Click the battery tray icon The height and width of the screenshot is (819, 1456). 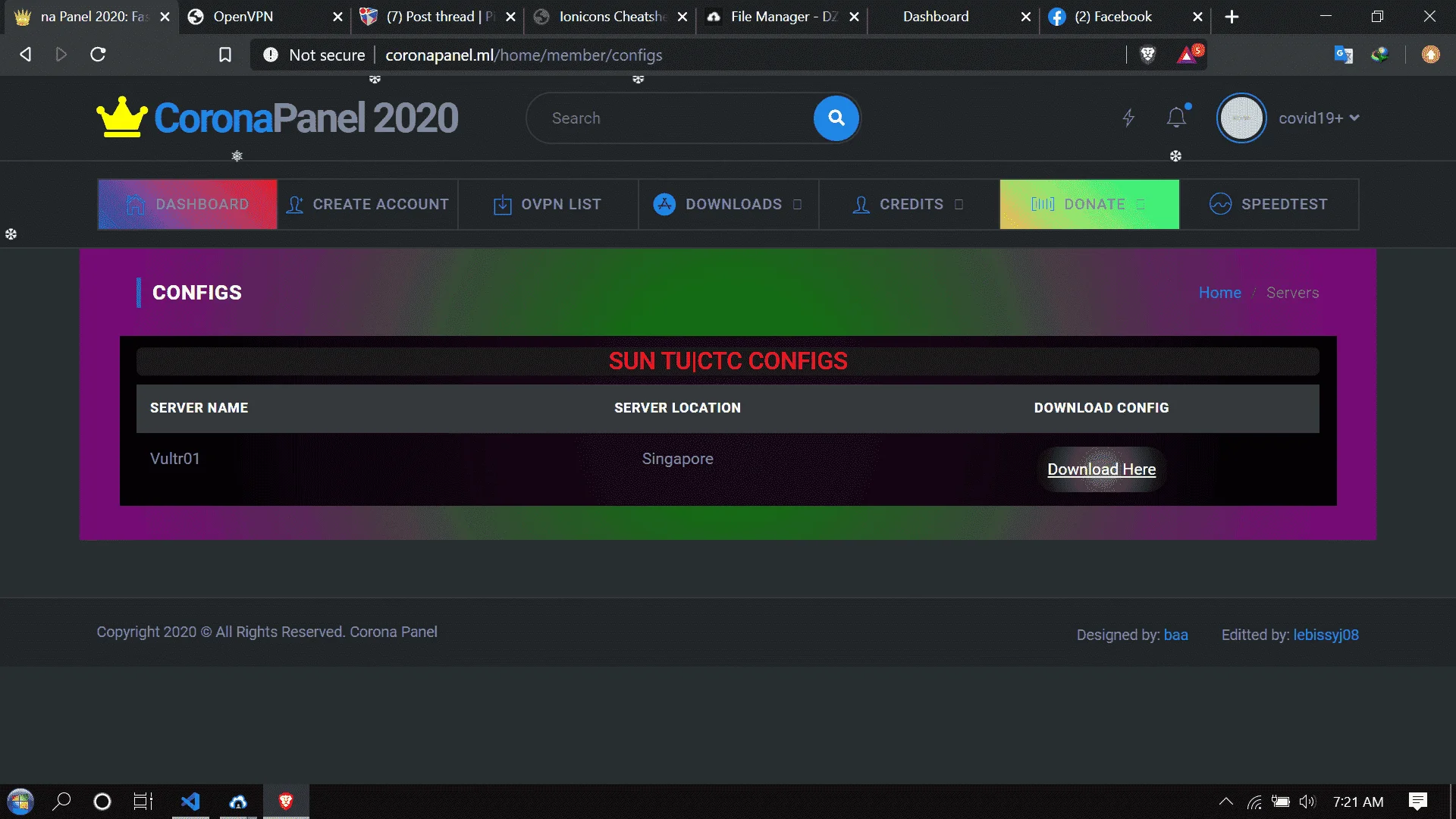pos(1281,802)
